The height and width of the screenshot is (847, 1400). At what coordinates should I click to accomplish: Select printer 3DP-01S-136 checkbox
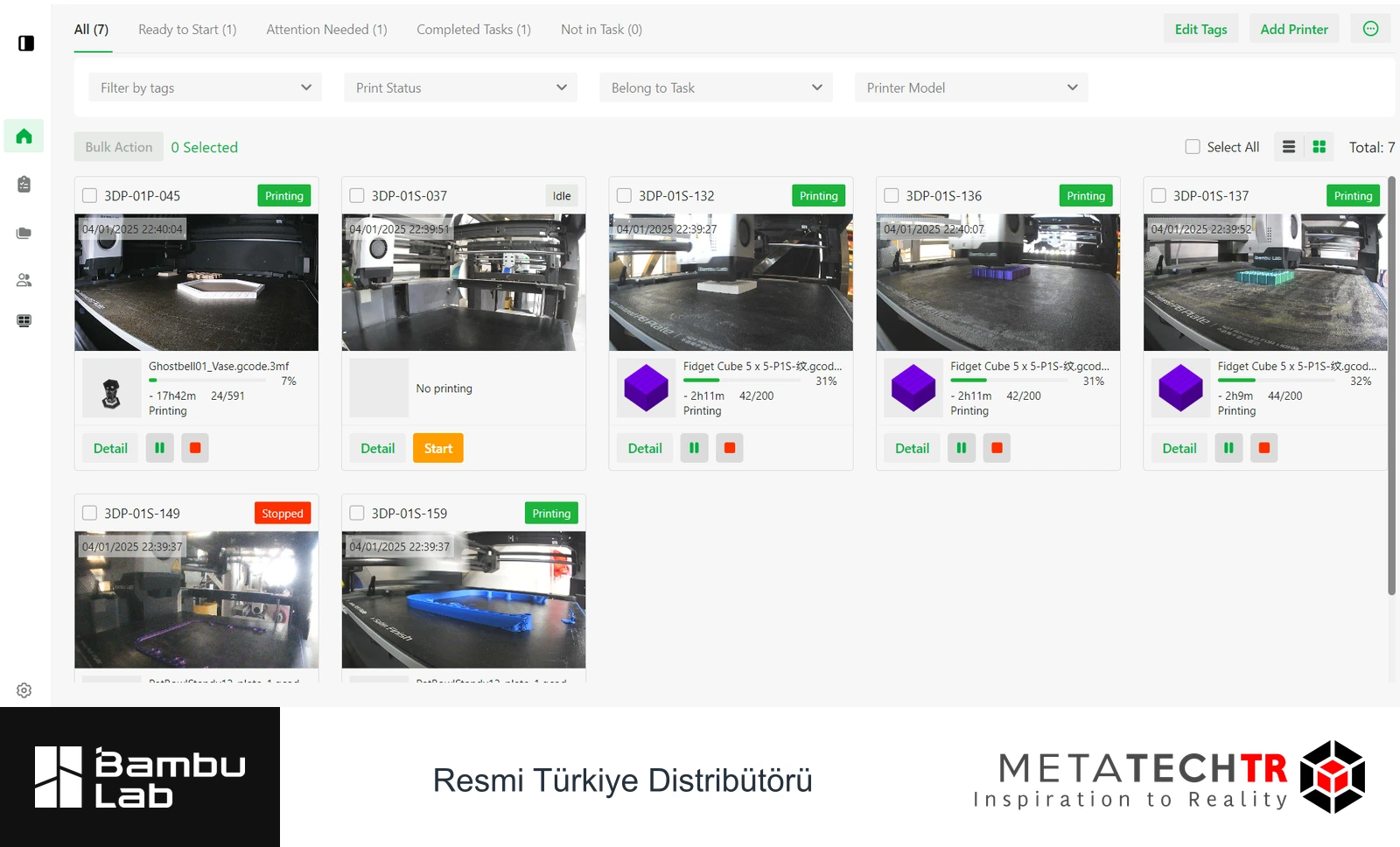tap(892, 196)
